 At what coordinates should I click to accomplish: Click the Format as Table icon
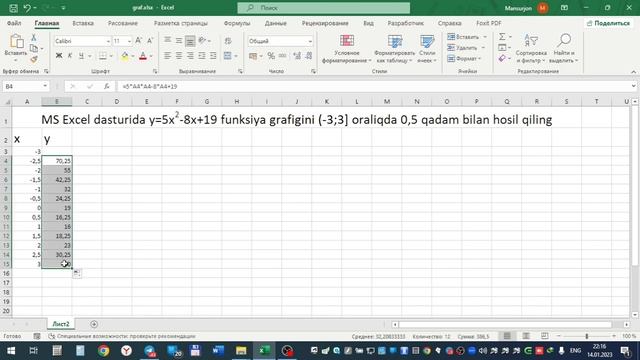(x=395, y=41)
